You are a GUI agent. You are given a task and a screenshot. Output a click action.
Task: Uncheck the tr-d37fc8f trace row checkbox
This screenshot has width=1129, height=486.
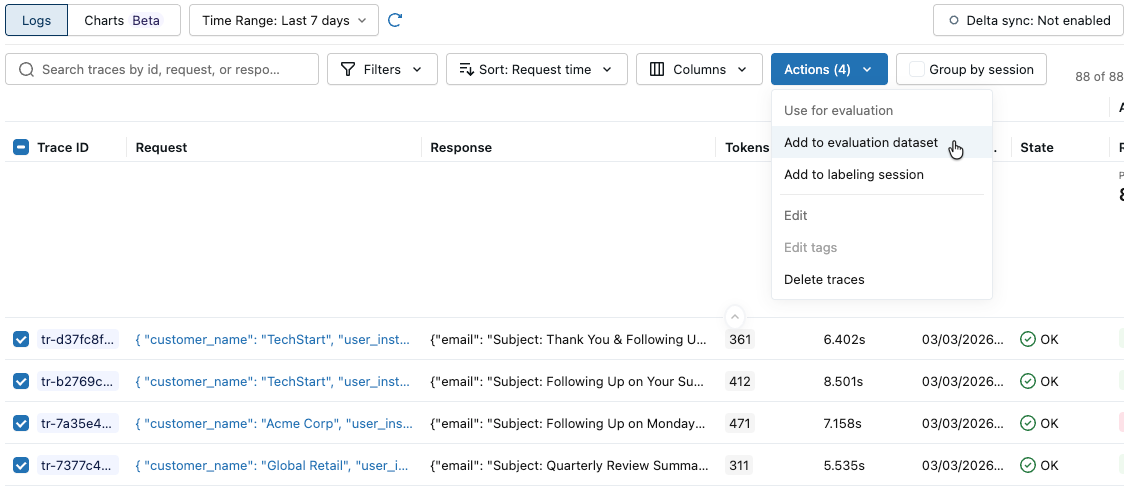tap(21, 340)
